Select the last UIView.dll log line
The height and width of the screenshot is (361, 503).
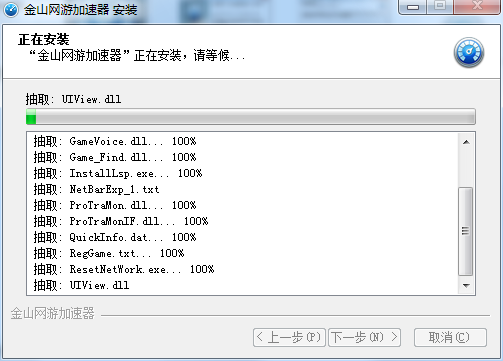pos(81,285)
